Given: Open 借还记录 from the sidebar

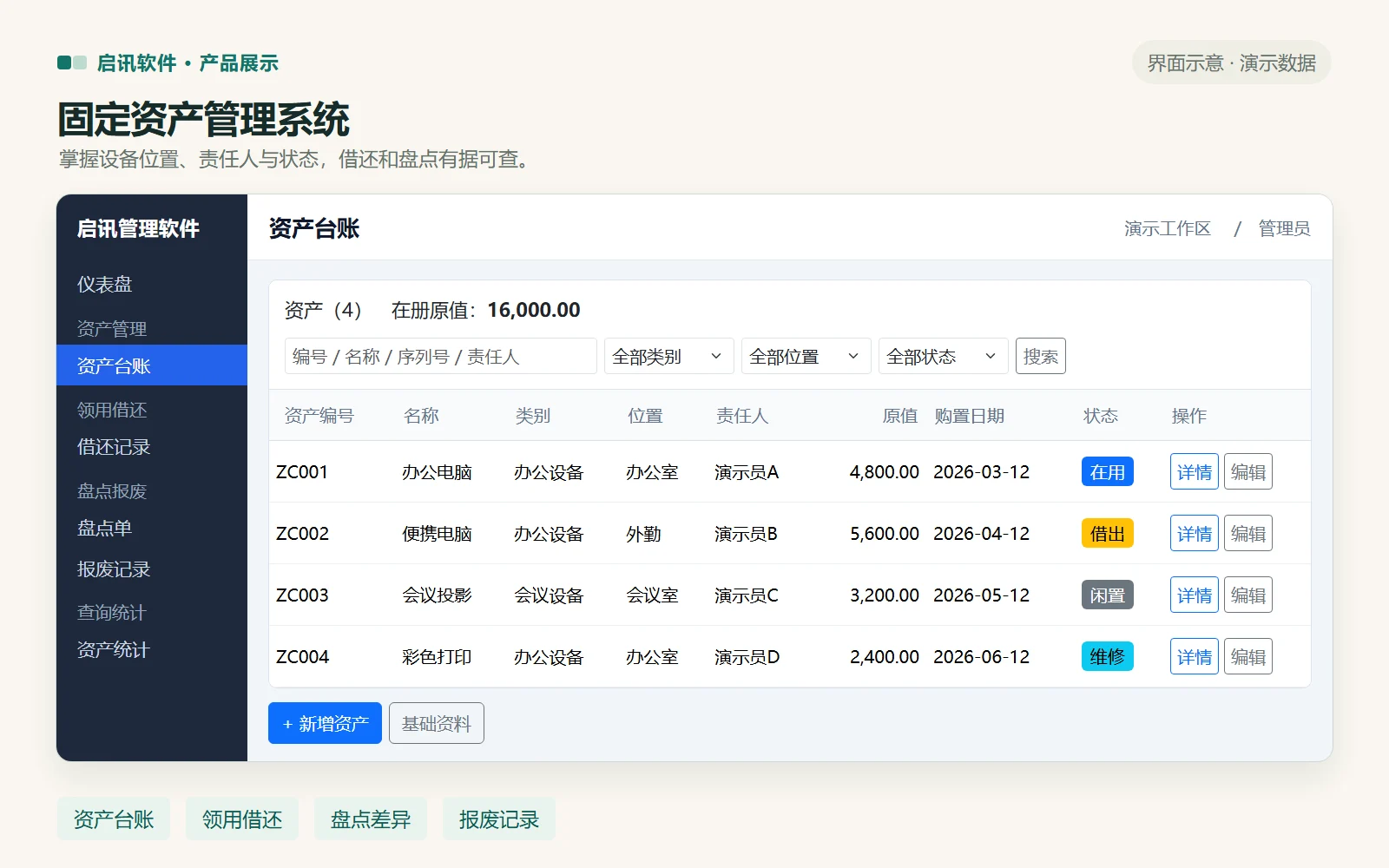Looking at the screenshot, I should (x=152, y=446).
